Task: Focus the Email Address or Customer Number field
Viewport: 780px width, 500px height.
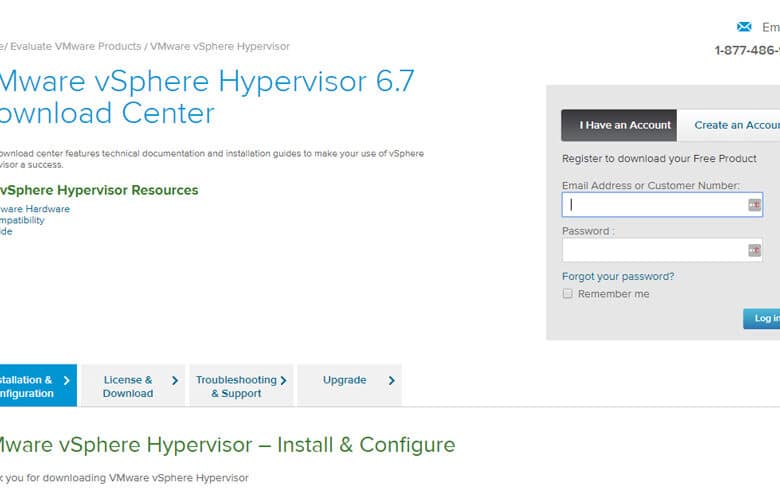Action: pos(662,204)
